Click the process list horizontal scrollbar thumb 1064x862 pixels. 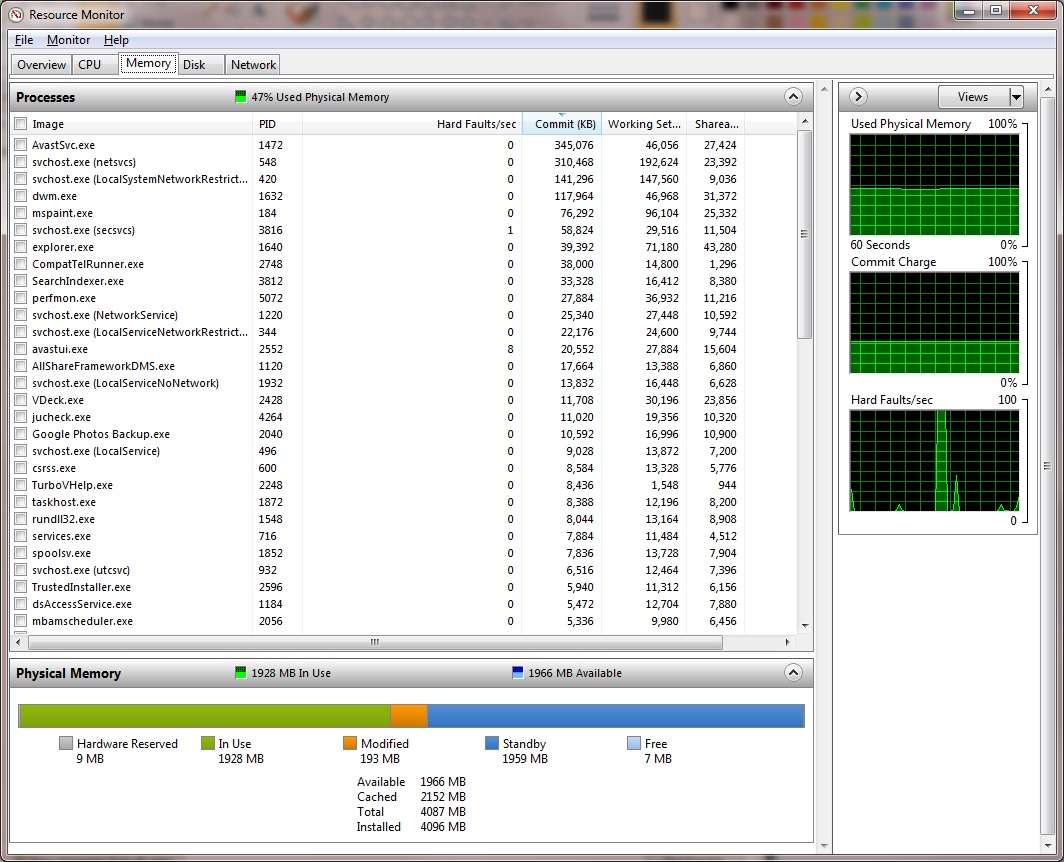(x=375, y=642)
